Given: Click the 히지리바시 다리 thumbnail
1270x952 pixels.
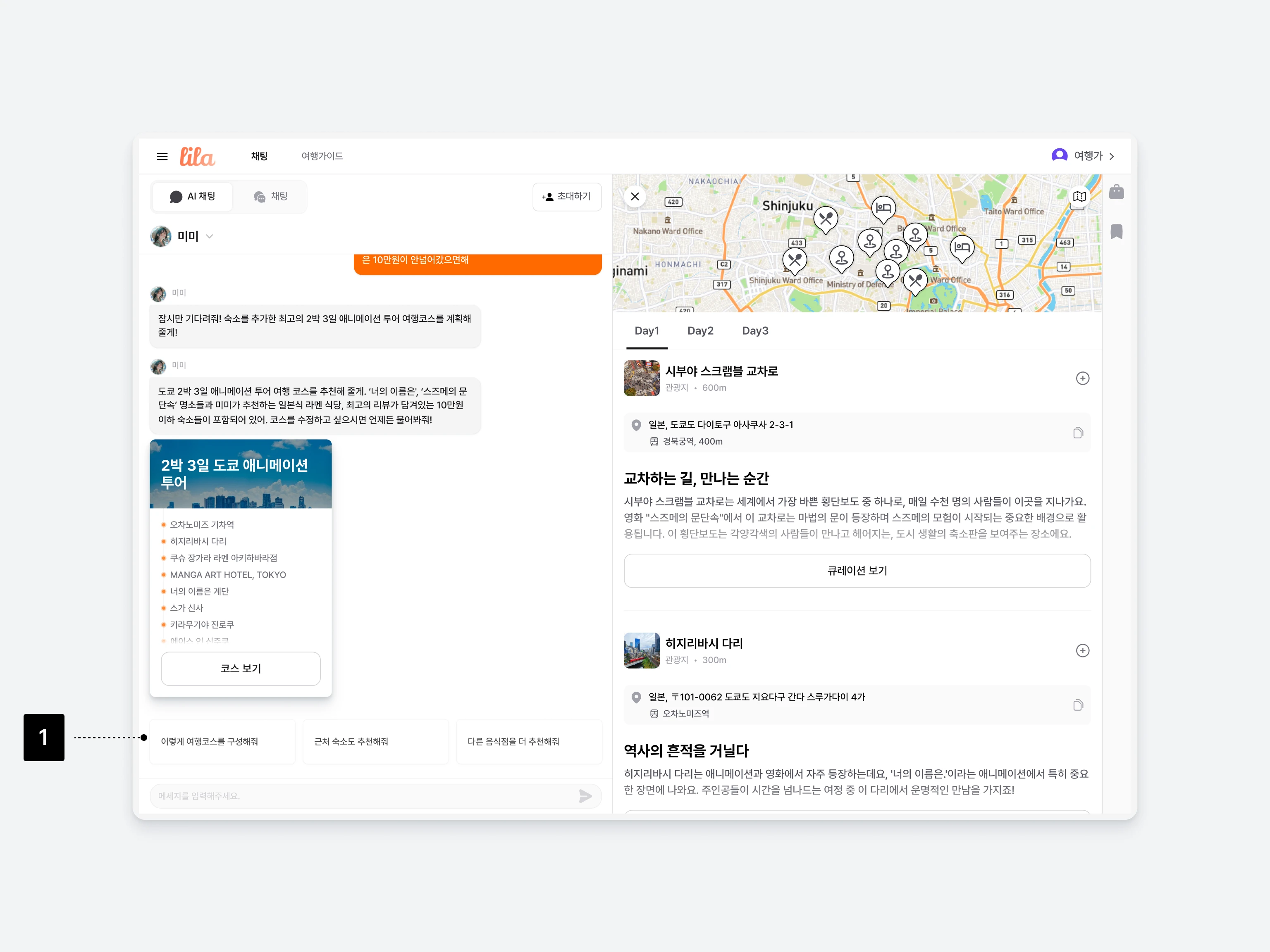Looking at the screenshot, I should [x=641, y=650].
